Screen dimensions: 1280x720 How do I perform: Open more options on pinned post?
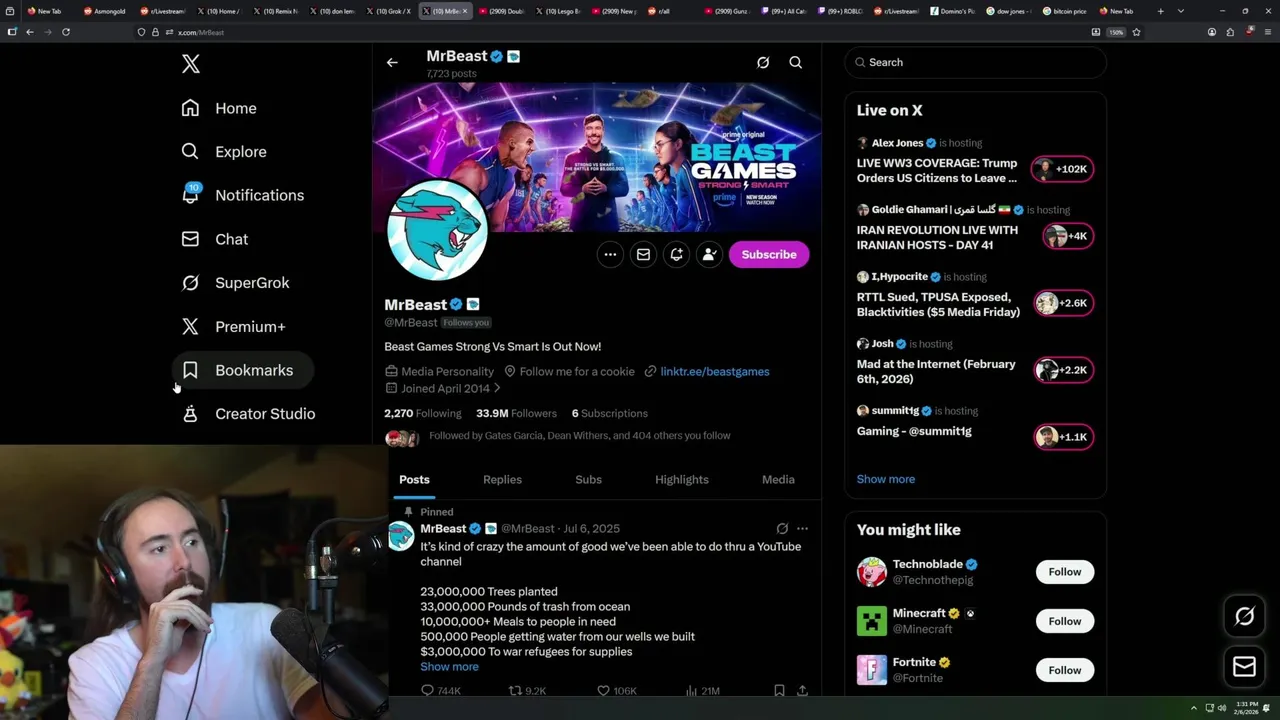click(x=802, y=528)
